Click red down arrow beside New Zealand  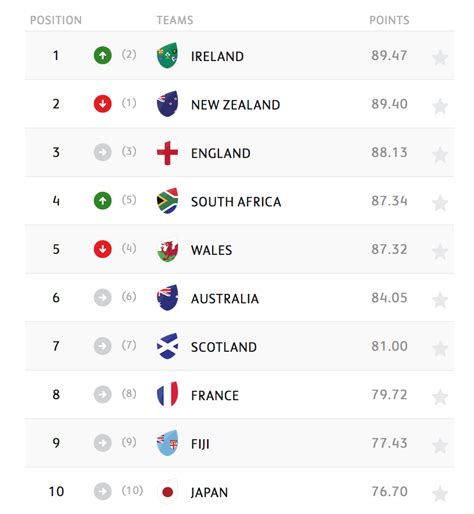coord(103,104)
